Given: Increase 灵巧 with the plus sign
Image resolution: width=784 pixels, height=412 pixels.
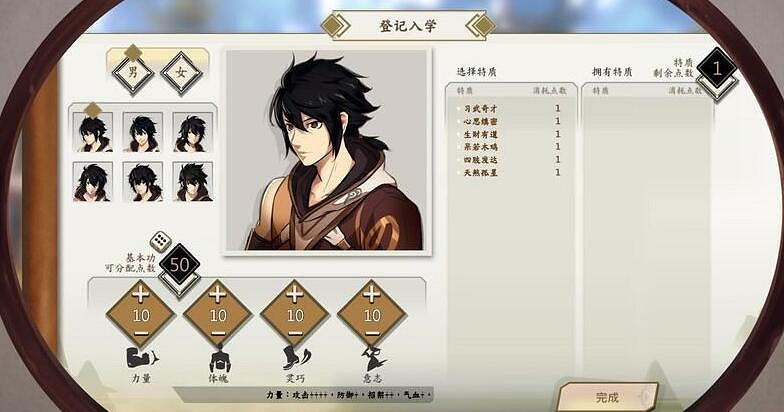Looking at the screenshot, I should pos(295,294).
